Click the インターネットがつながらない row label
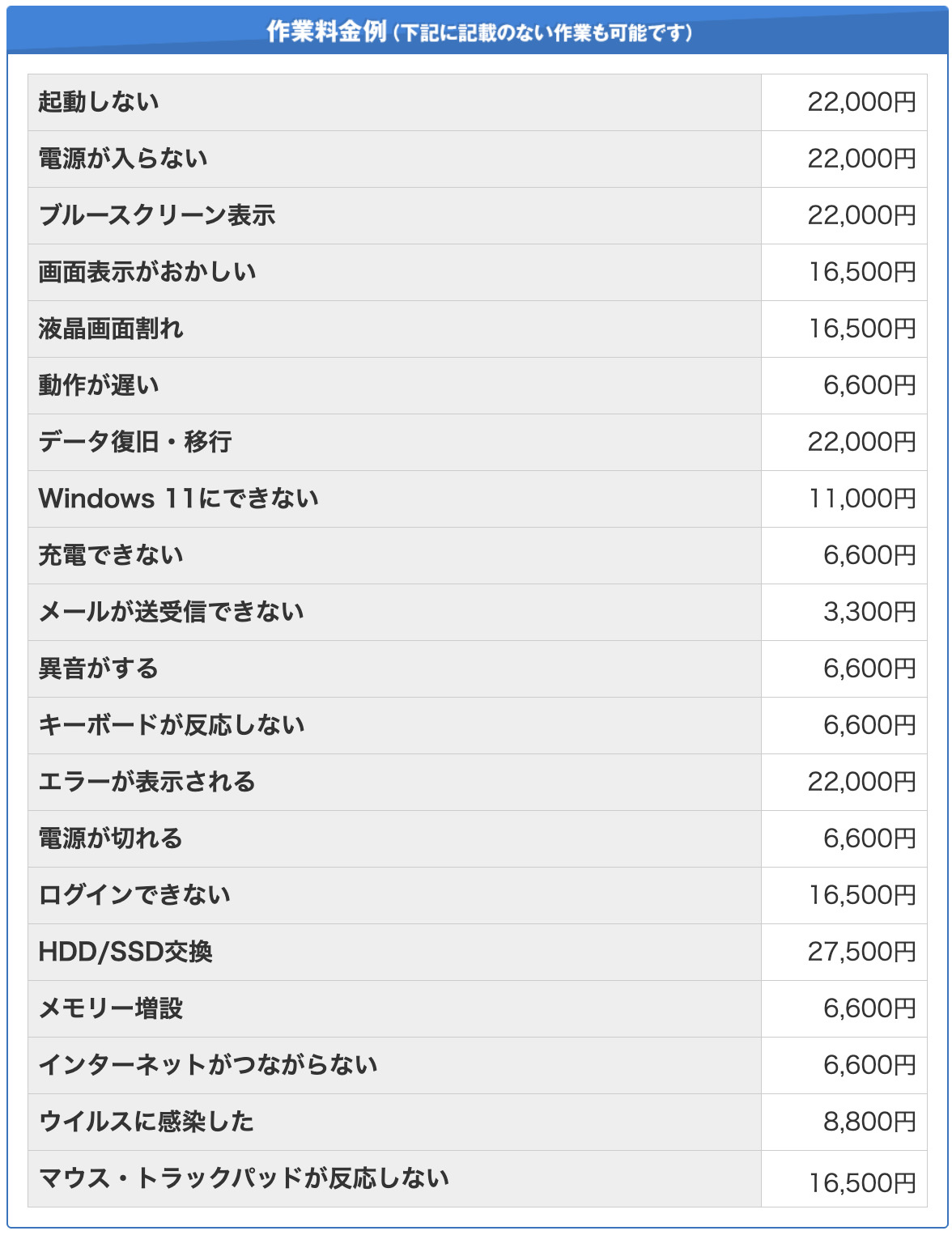Image resolution: width=952 pixels, height=1235 pixels. point(208,1065)
